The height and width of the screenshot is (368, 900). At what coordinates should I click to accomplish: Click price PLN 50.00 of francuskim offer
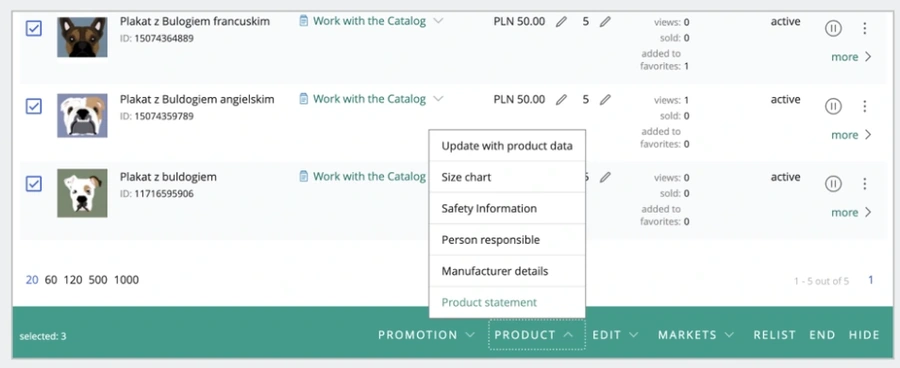(x=519, y=22)
